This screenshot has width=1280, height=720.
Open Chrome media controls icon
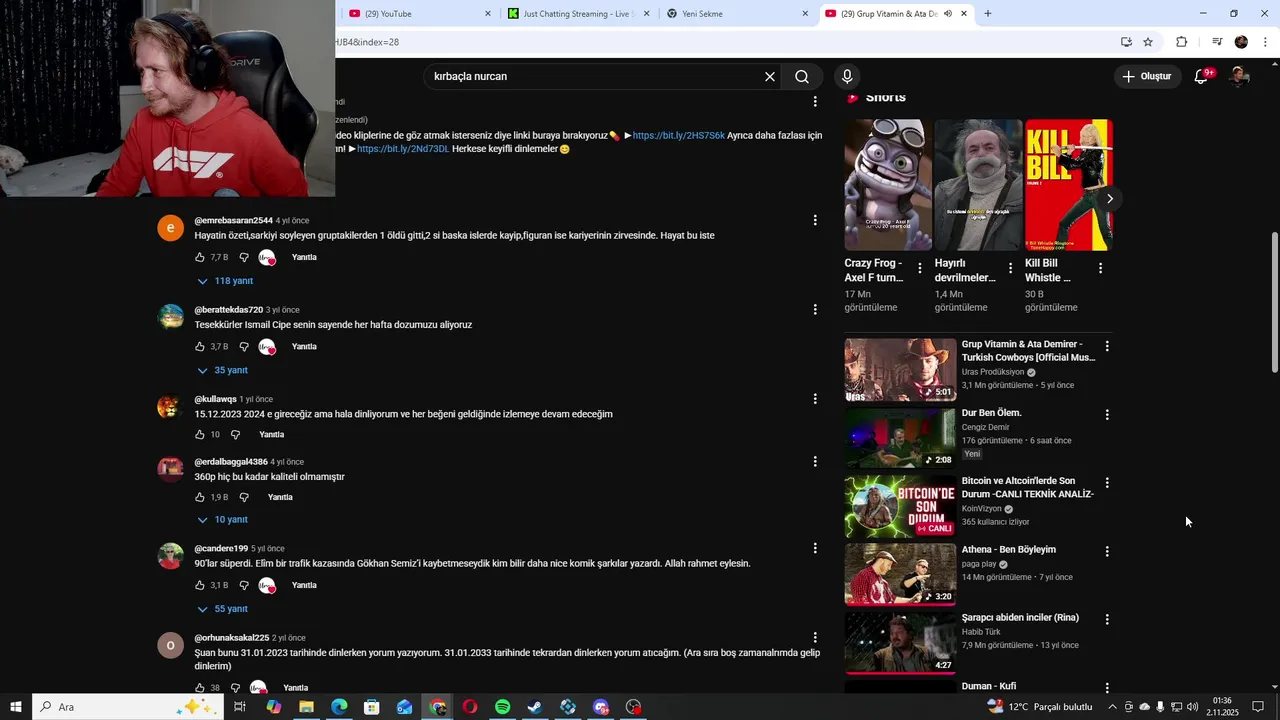pos(1217,42)
